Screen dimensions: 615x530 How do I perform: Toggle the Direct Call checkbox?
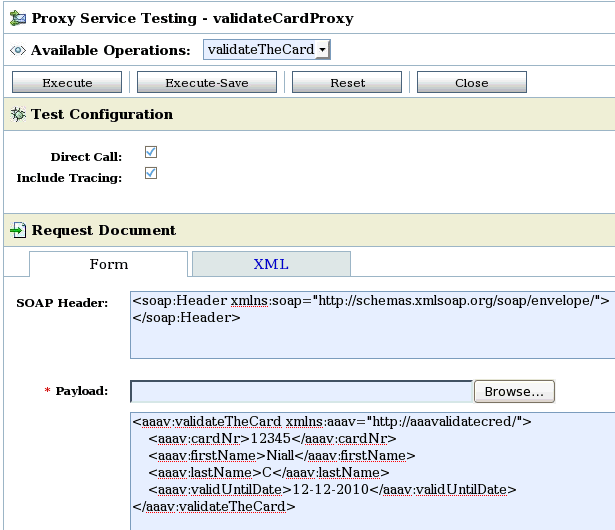[151, 152]
